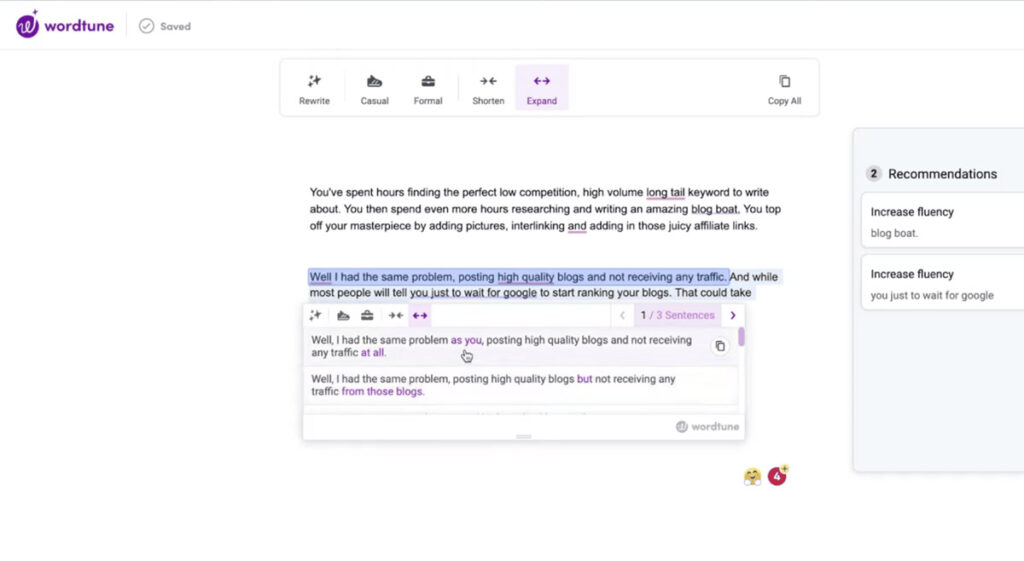Click the hugging face emoji icon
This screenshot has height=561, width=1024.
(x=752, y=477)
